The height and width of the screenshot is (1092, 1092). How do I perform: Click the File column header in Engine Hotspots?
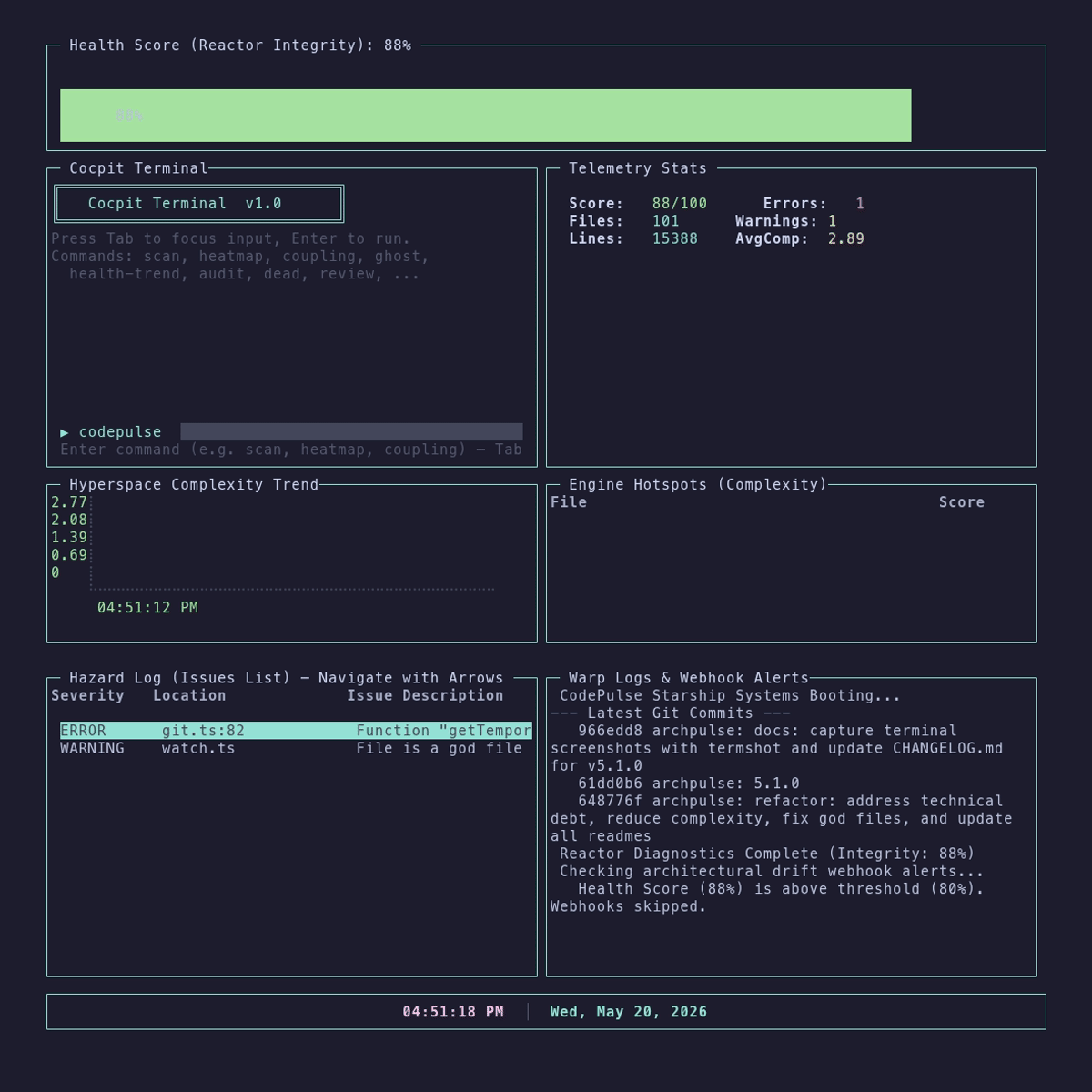tap(569, 502)
